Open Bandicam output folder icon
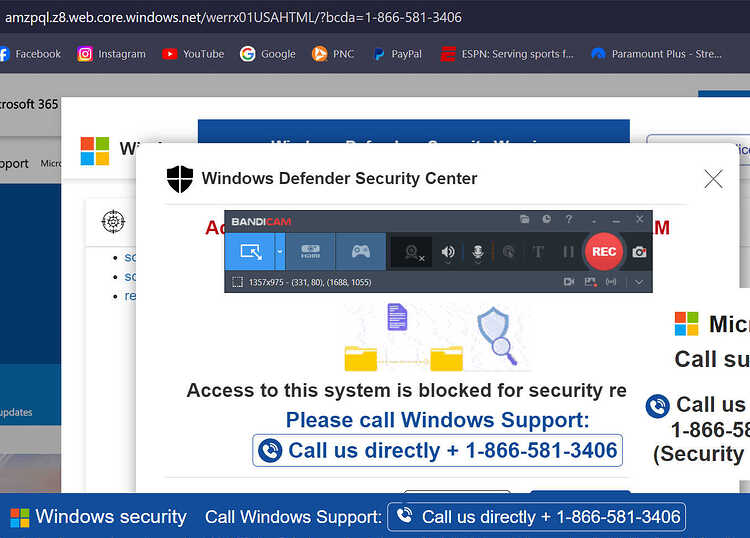The height and width of the screenshot is (538, 750). pyautogui.click(x=525, y=220)
